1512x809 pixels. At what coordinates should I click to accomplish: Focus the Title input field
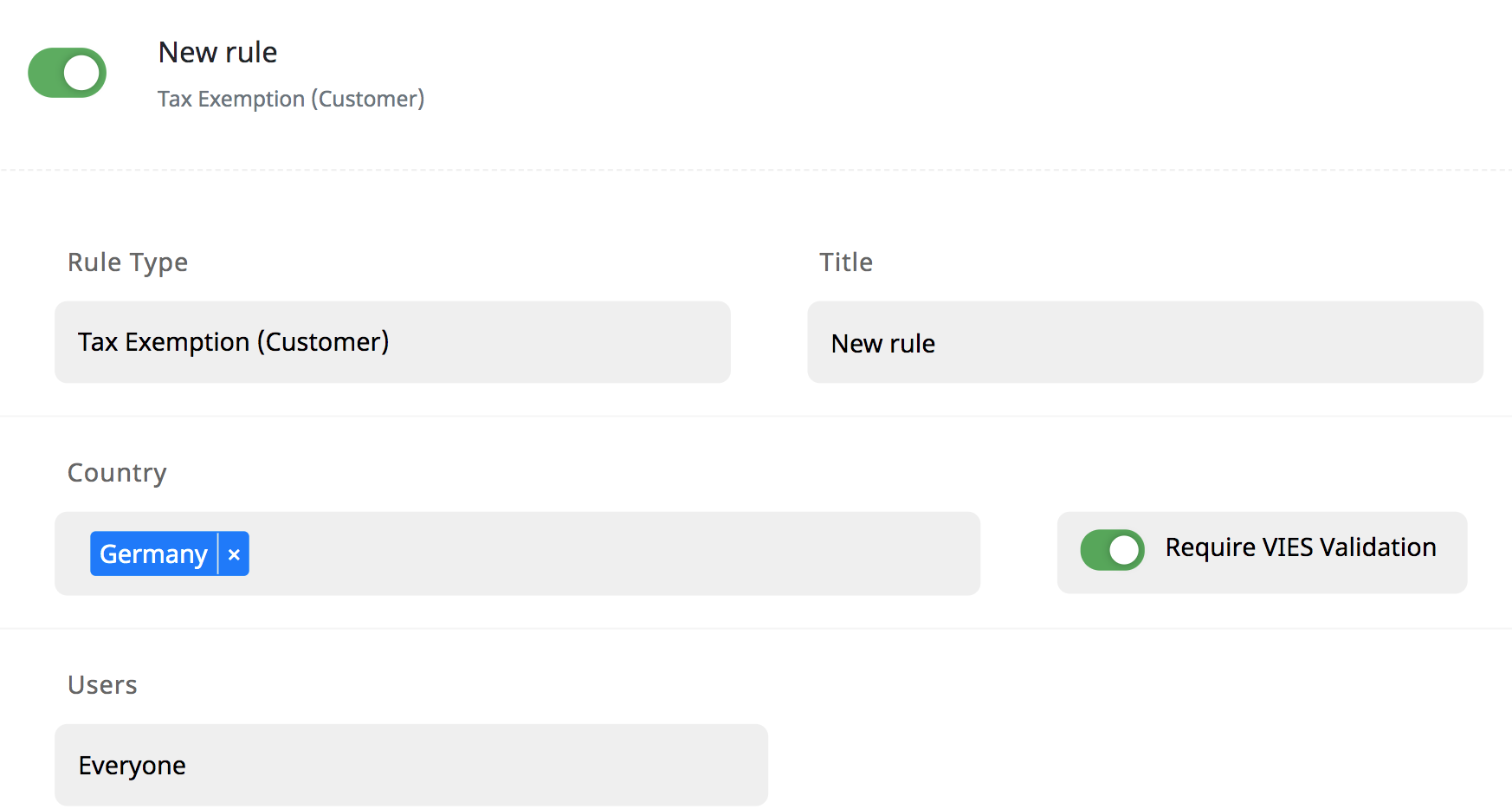click(1144, 342)
